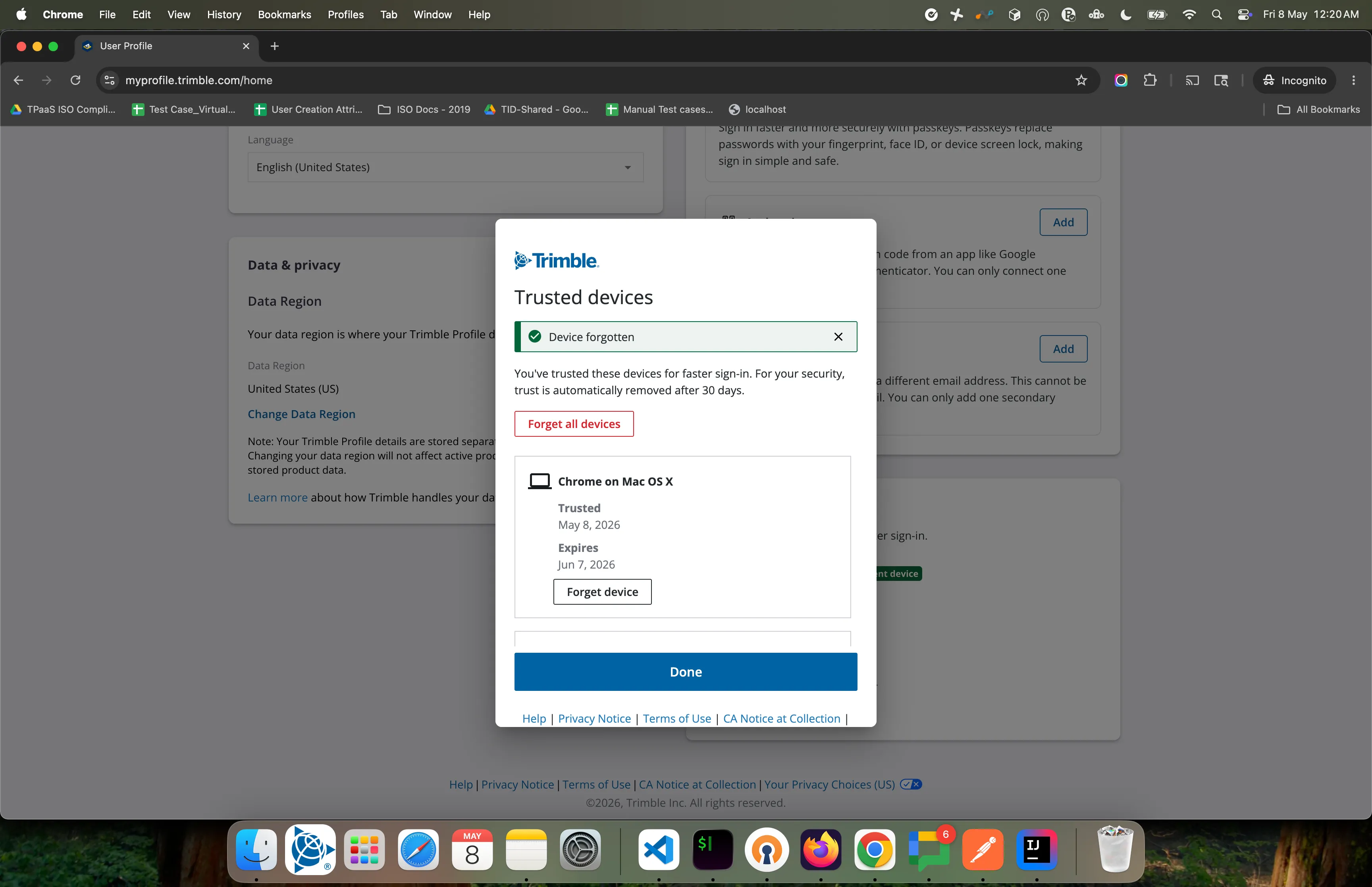The image size is (1372, 887).
Task: Click the Incognito indicator
Action: click(x=1294, y=80)
